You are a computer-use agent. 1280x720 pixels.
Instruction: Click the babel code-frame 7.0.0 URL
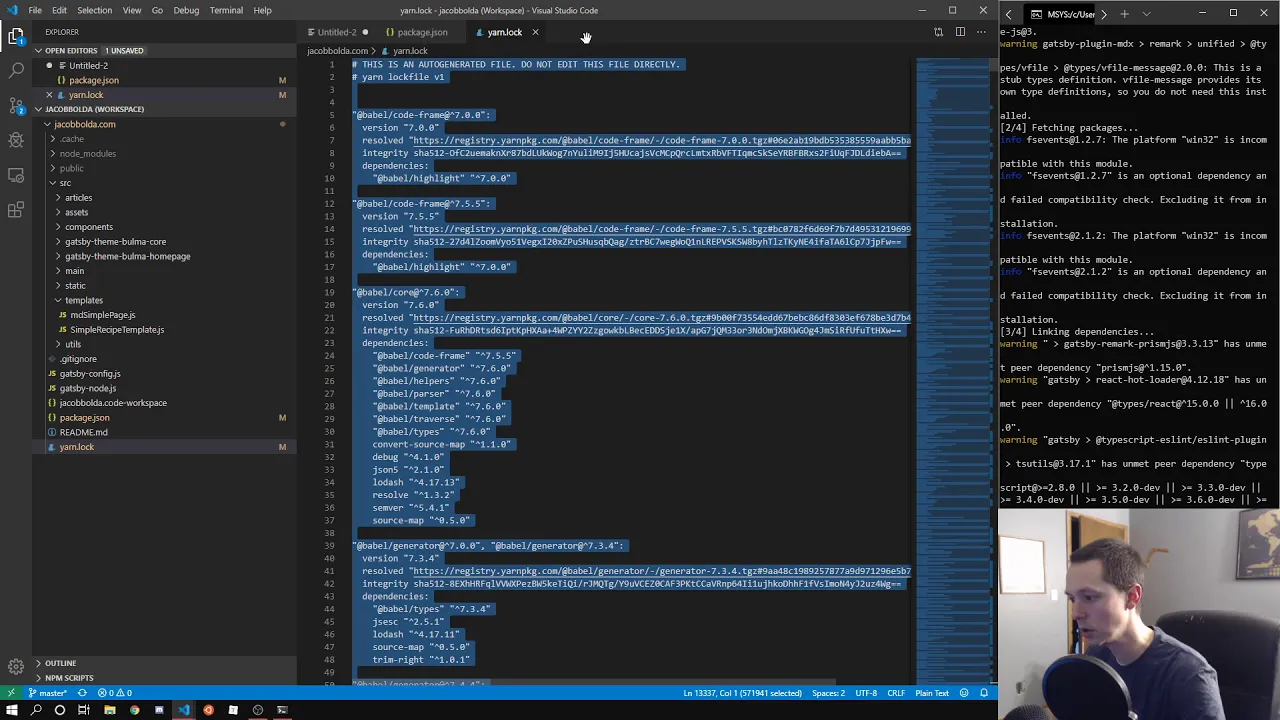click(x=661, y=141)
